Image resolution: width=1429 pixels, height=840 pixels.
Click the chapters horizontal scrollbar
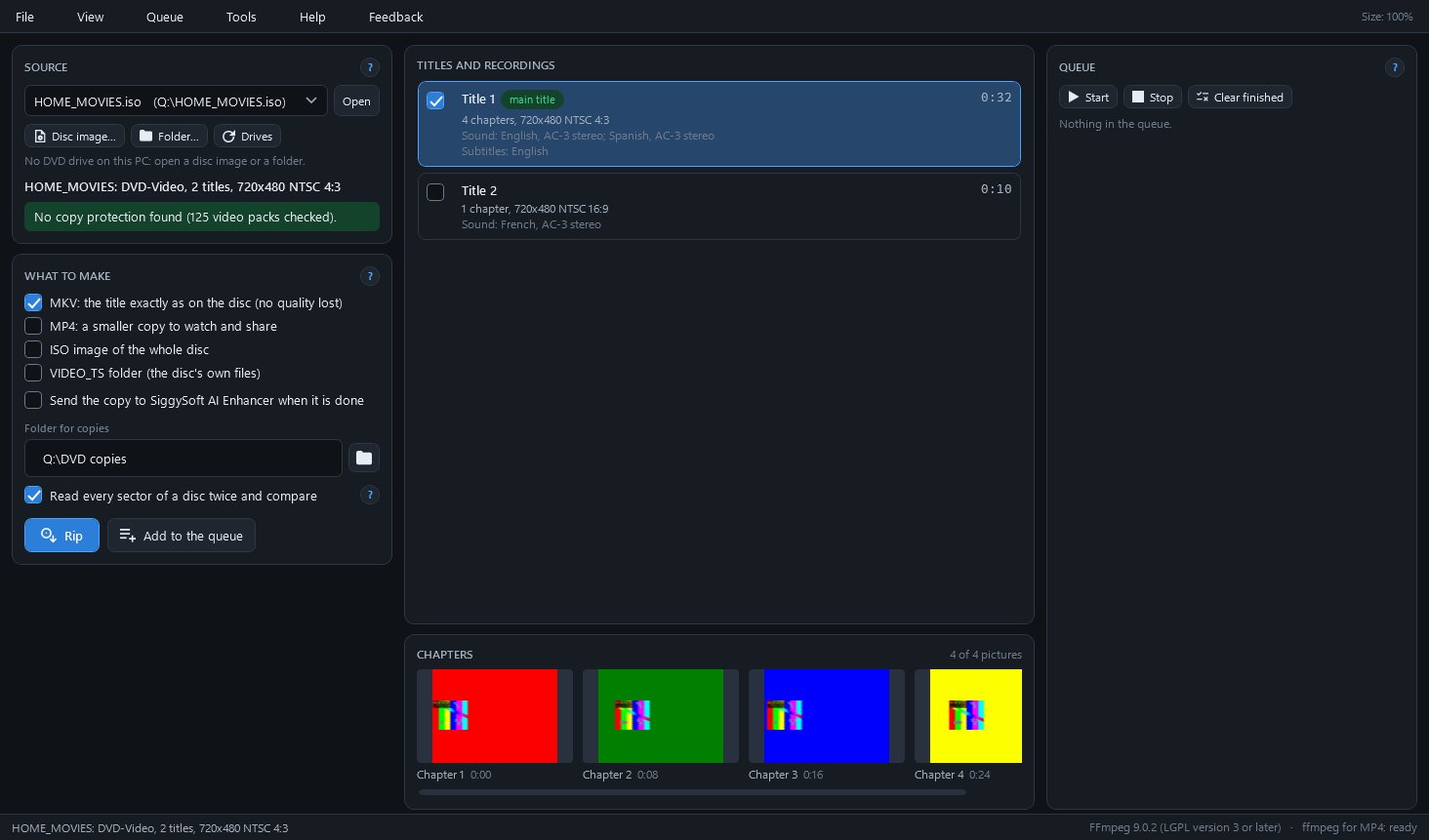tap(692, 792)
